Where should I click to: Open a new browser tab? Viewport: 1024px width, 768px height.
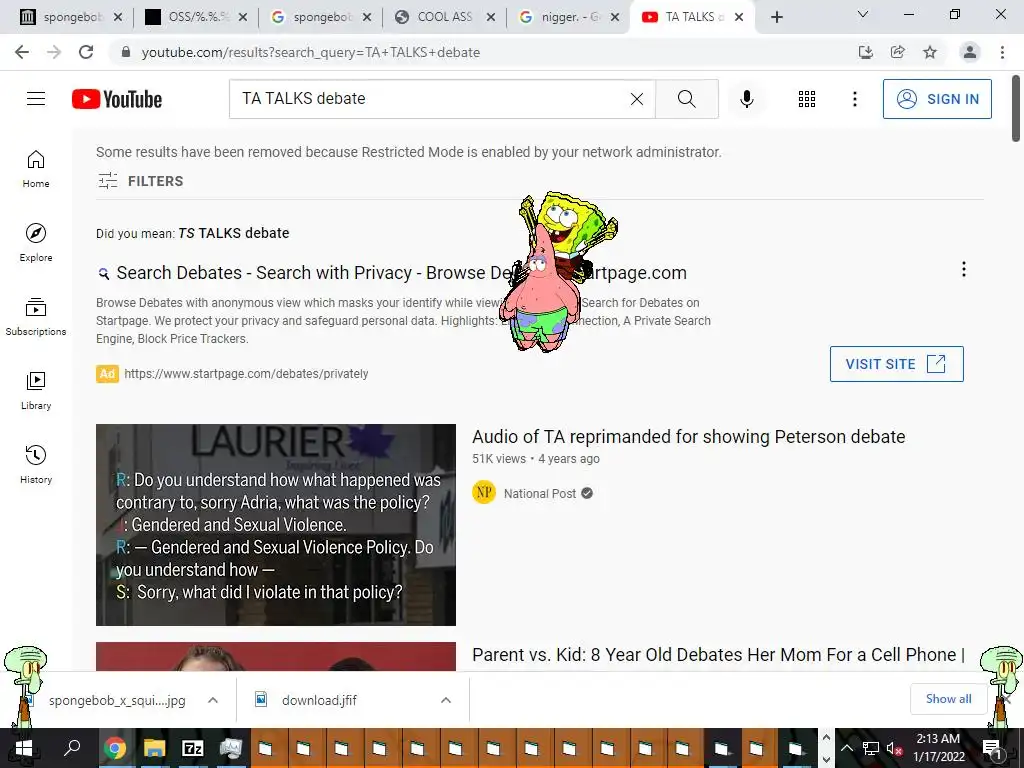pos(776,17)
